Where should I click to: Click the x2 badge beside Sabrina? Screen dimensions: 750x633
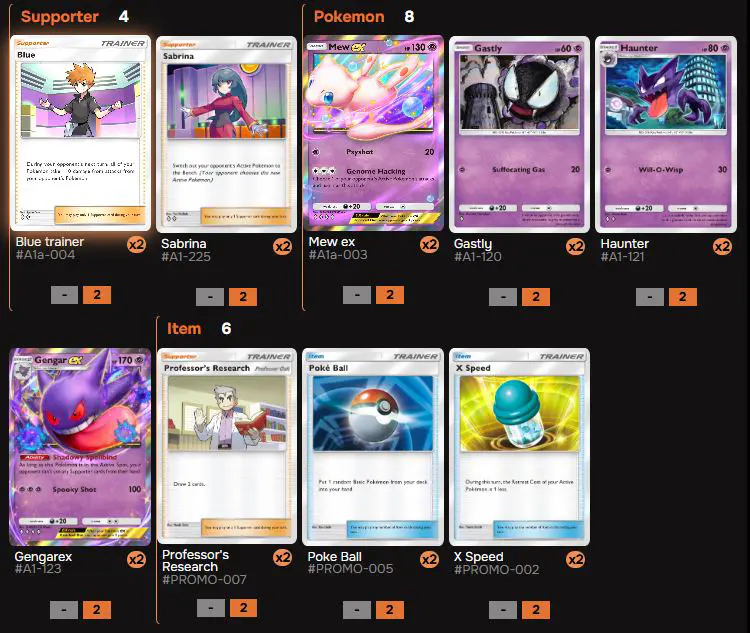(x=283, y=246)
